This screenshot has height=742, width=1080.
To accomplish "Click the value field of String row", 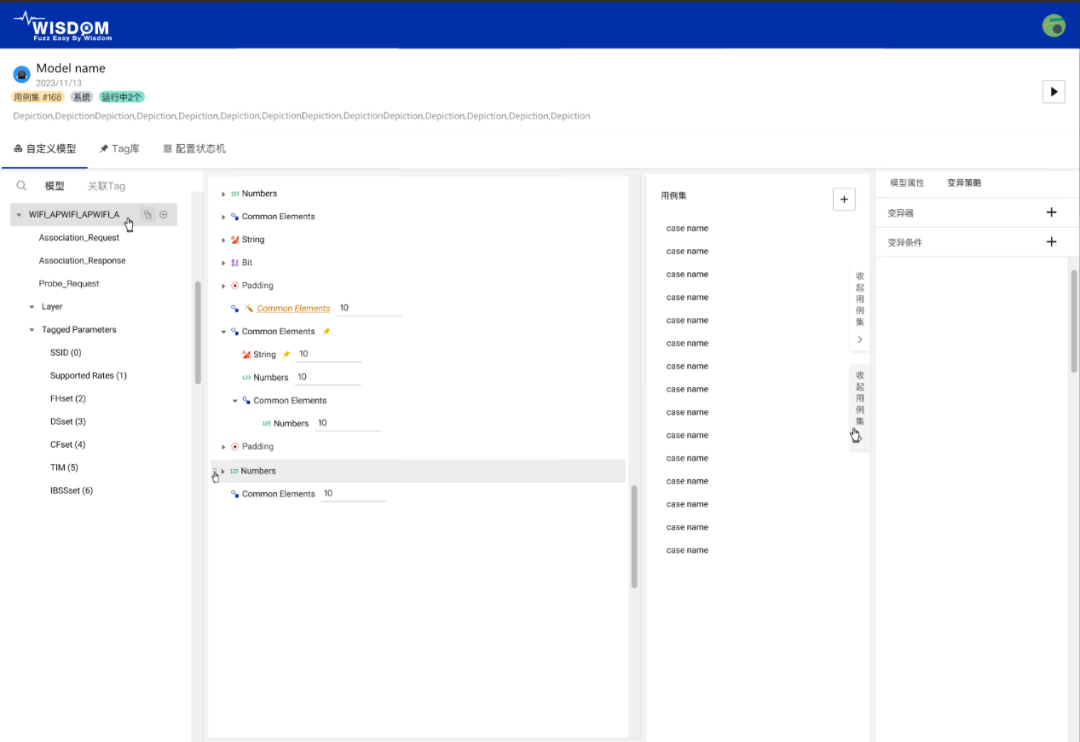I will (x=329, y=354).
